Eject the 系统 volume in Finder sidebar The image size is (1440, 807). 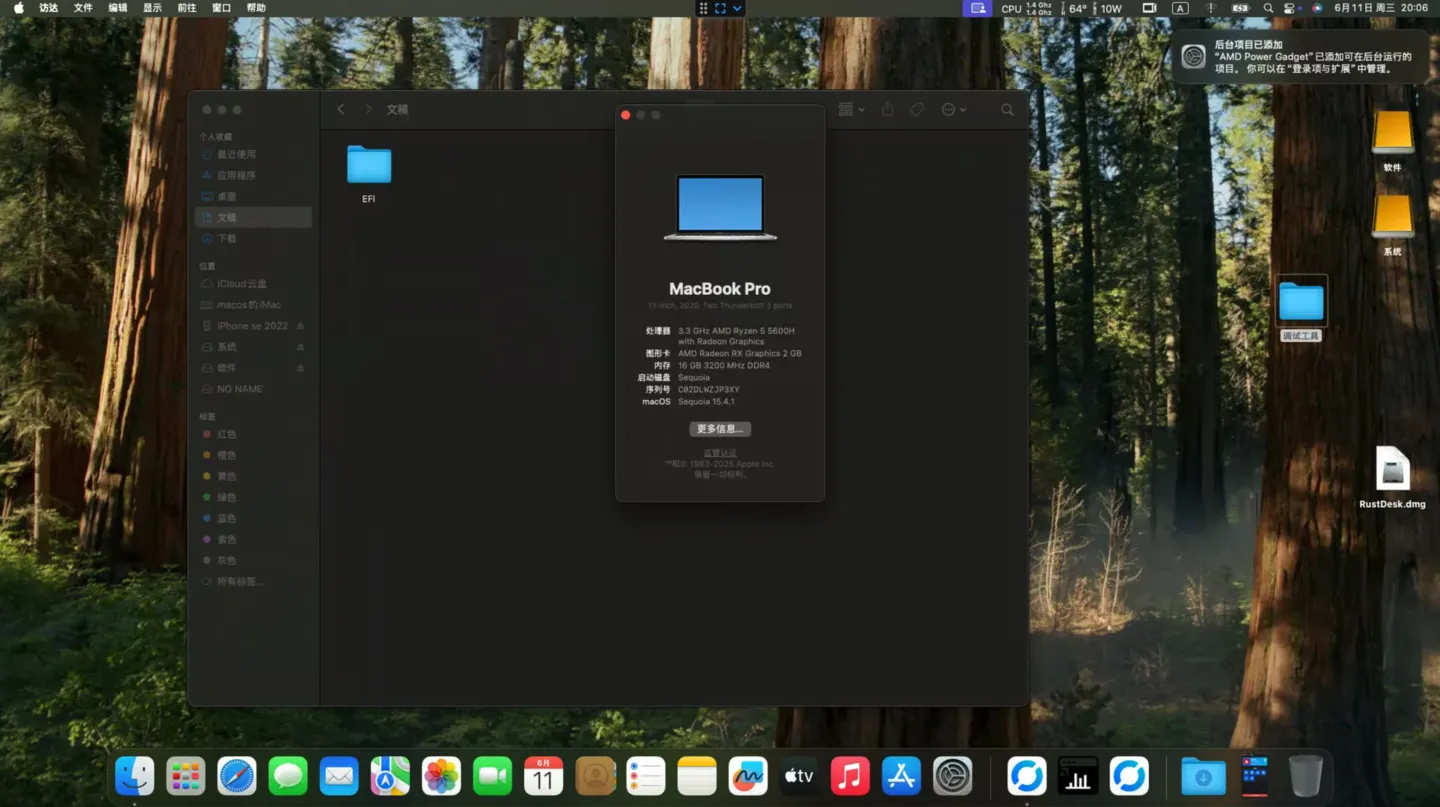tap(301, 347)
